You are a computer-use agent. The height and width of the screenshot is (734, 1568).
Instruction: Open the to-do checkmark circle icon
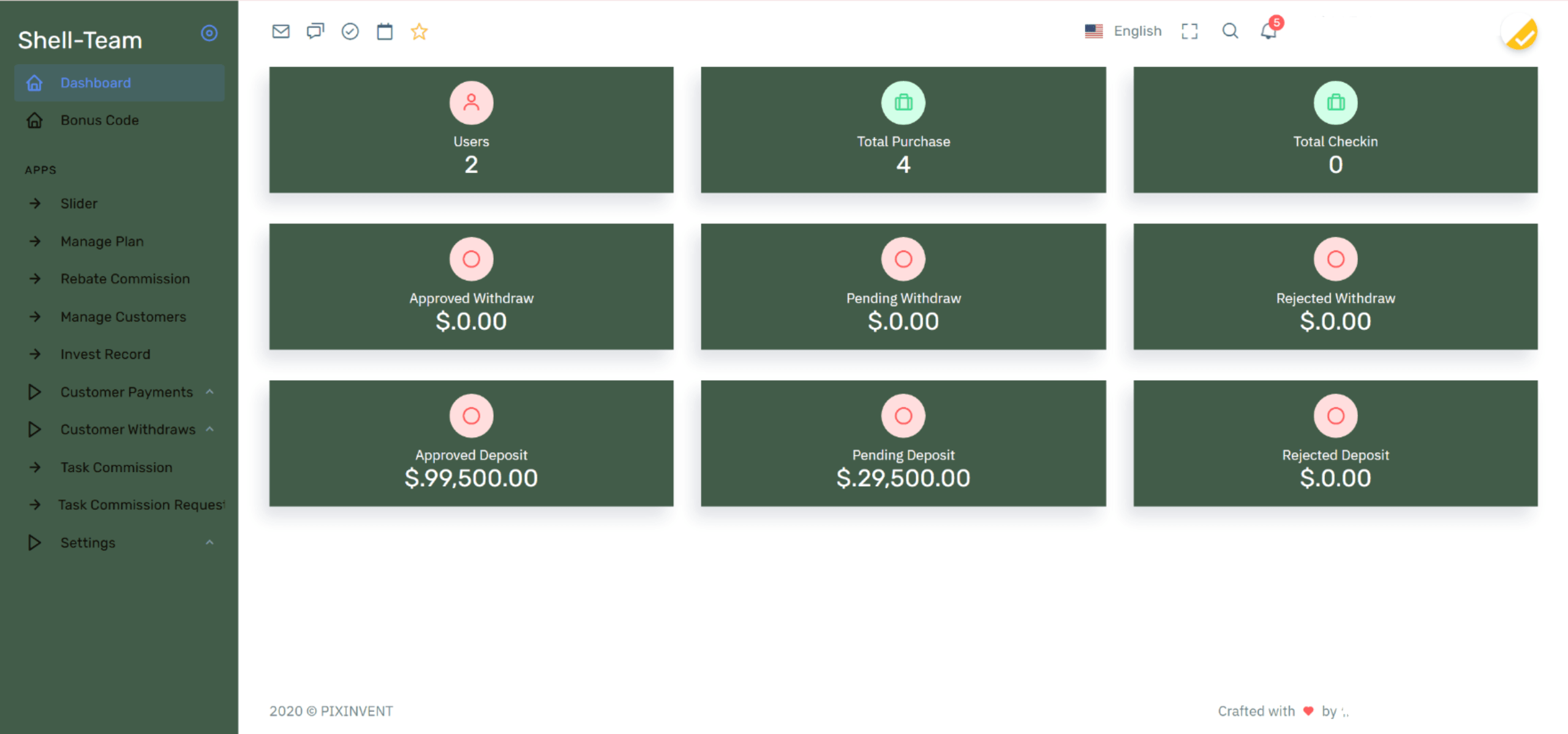pyautogui.click(x=350, y=31)
